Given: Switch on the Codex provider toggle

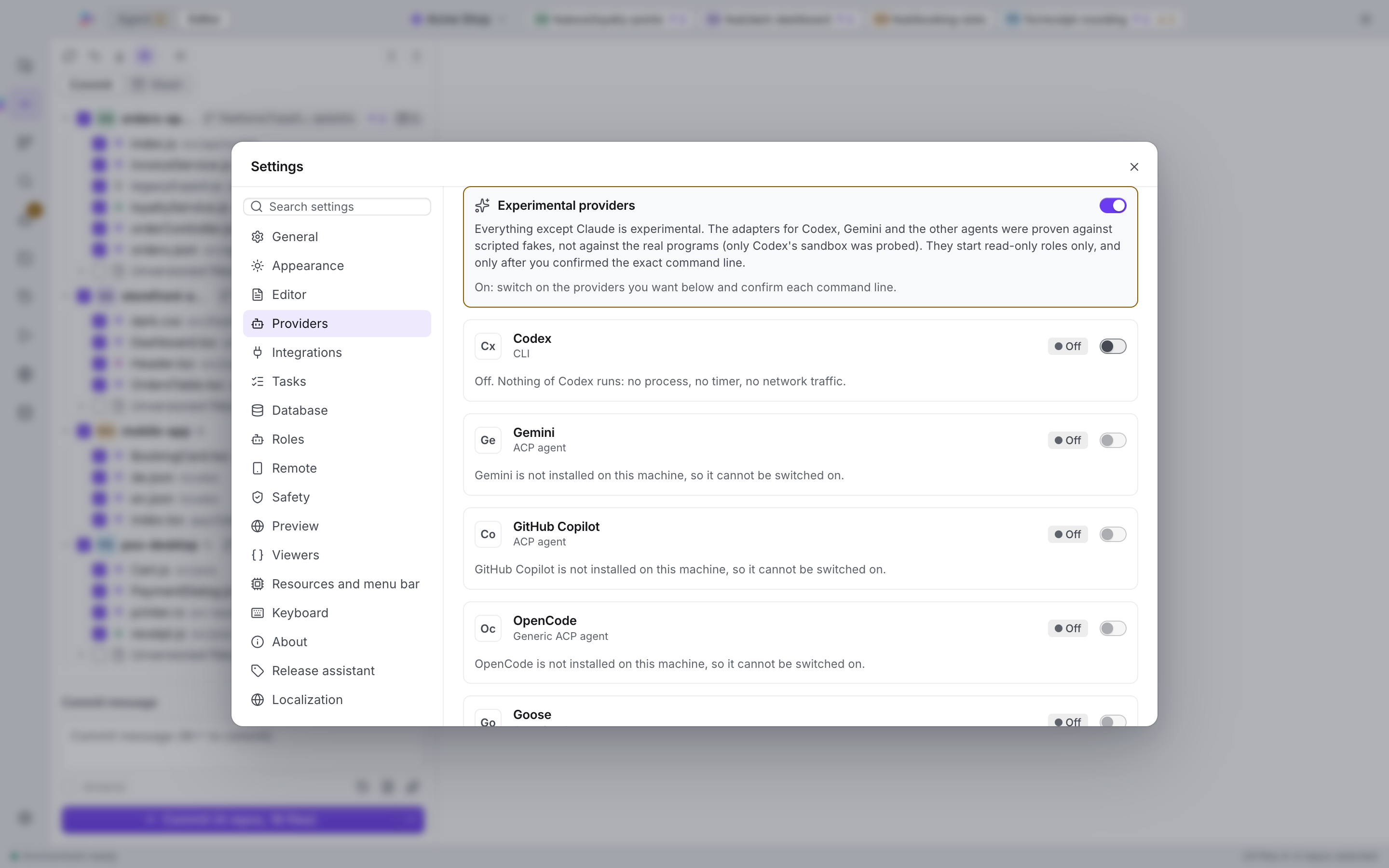Looking at the screenshot, I should coord(1112,346).
